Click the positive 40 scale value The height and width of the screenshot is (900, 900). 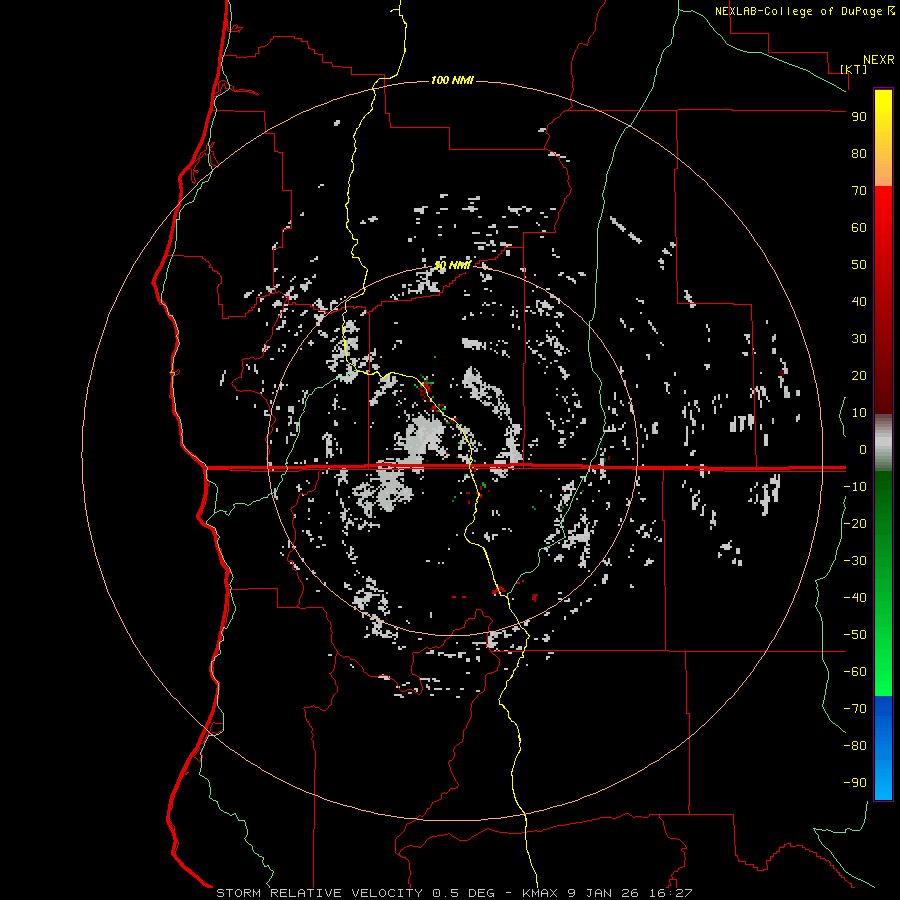click(x=859, y=301)
